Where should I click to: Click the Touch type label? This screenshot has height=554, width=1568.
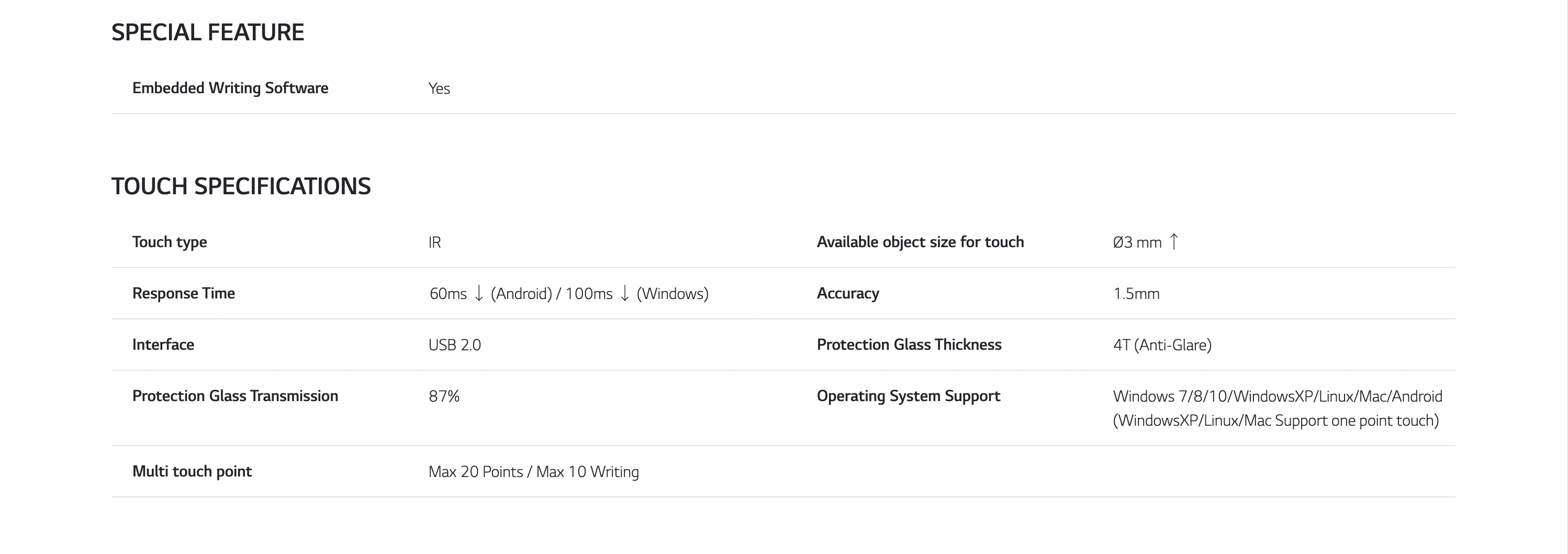[x=169, y=242]
